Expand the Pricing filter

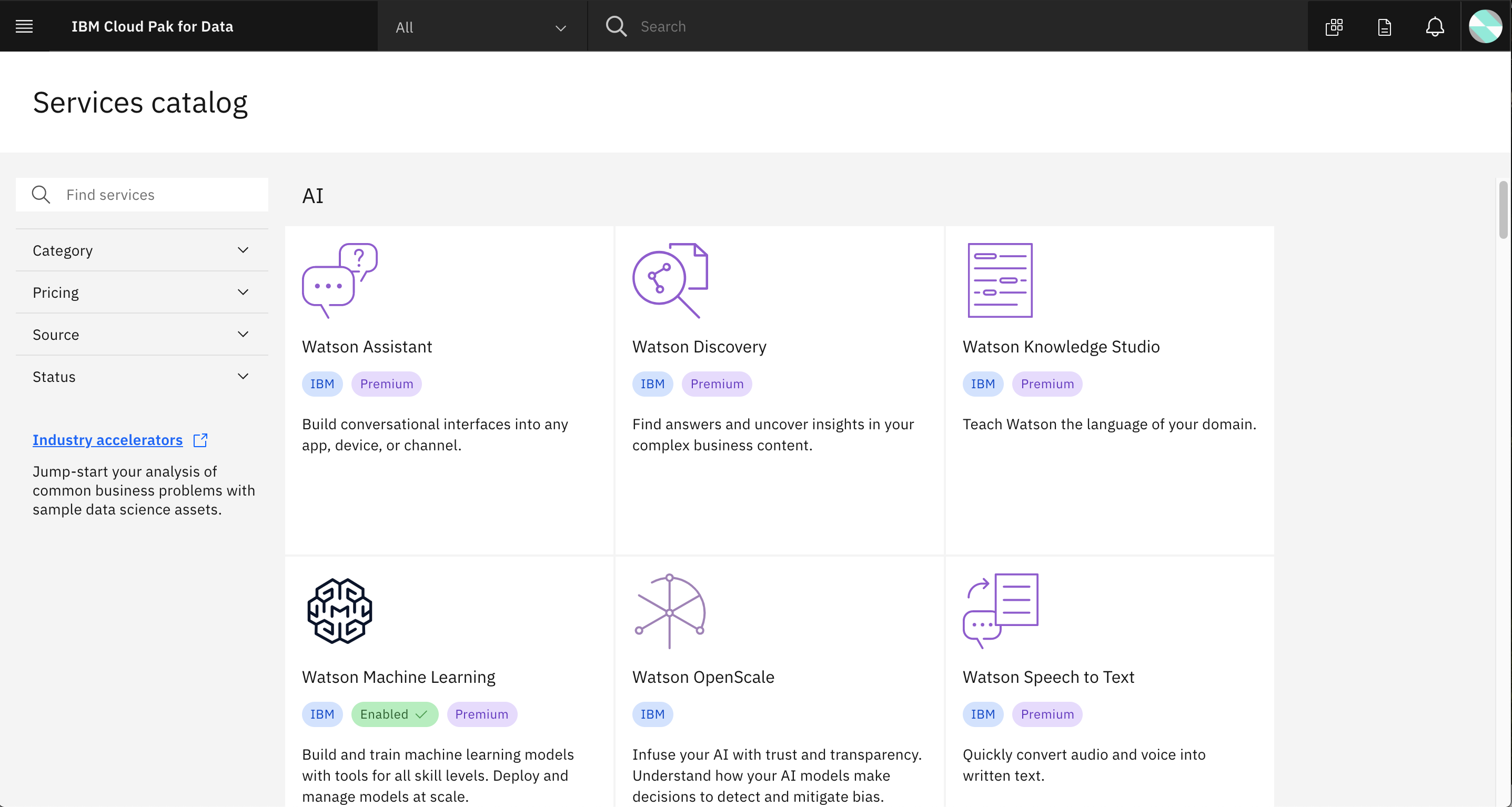pyautogui.click(x=142, y=292)
